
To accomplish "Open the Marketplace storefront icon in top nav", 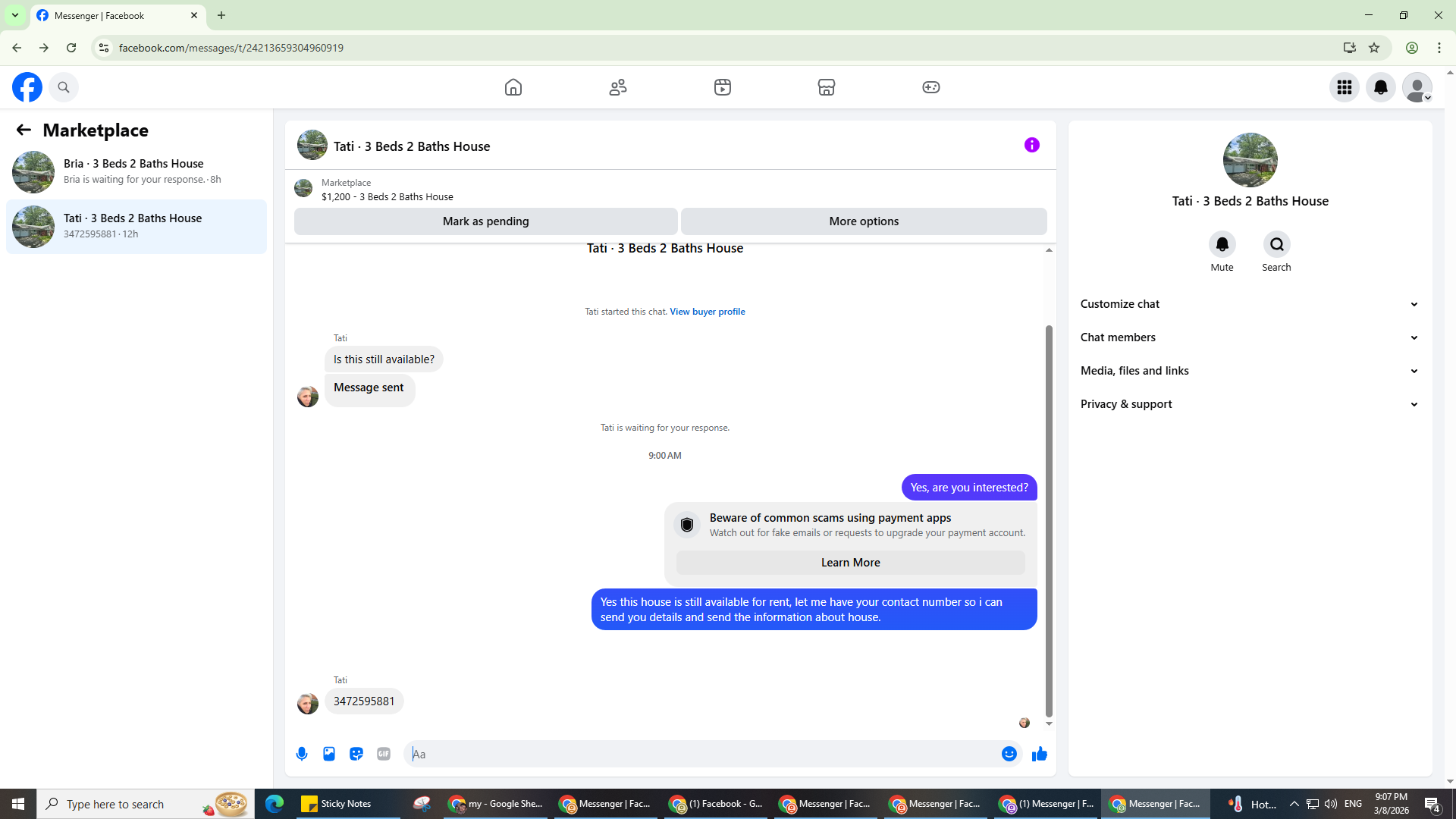I will click(827, 87).
